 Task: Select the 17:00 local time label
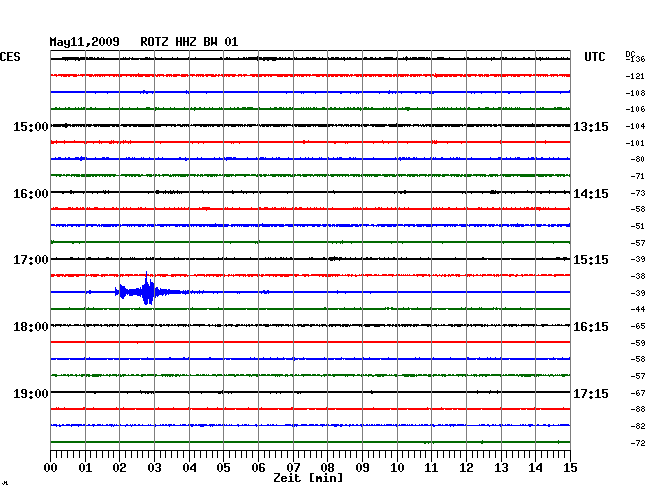pos(31,260)
